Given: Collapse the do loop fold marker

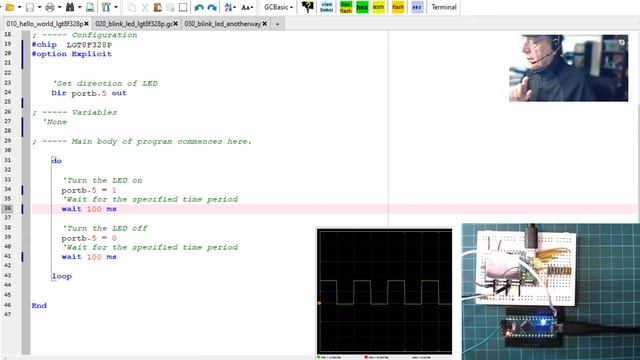Looking at the screenshot, I should point(53,160).
